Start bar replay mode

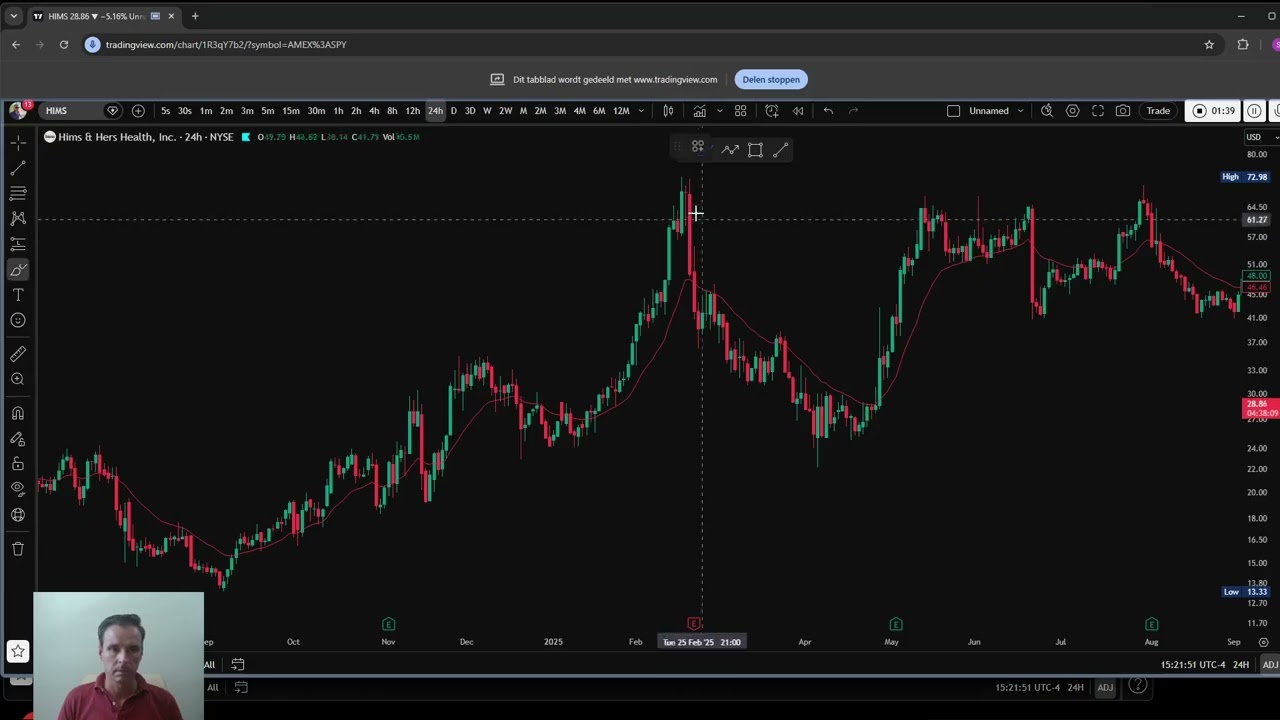coord(798,111)
